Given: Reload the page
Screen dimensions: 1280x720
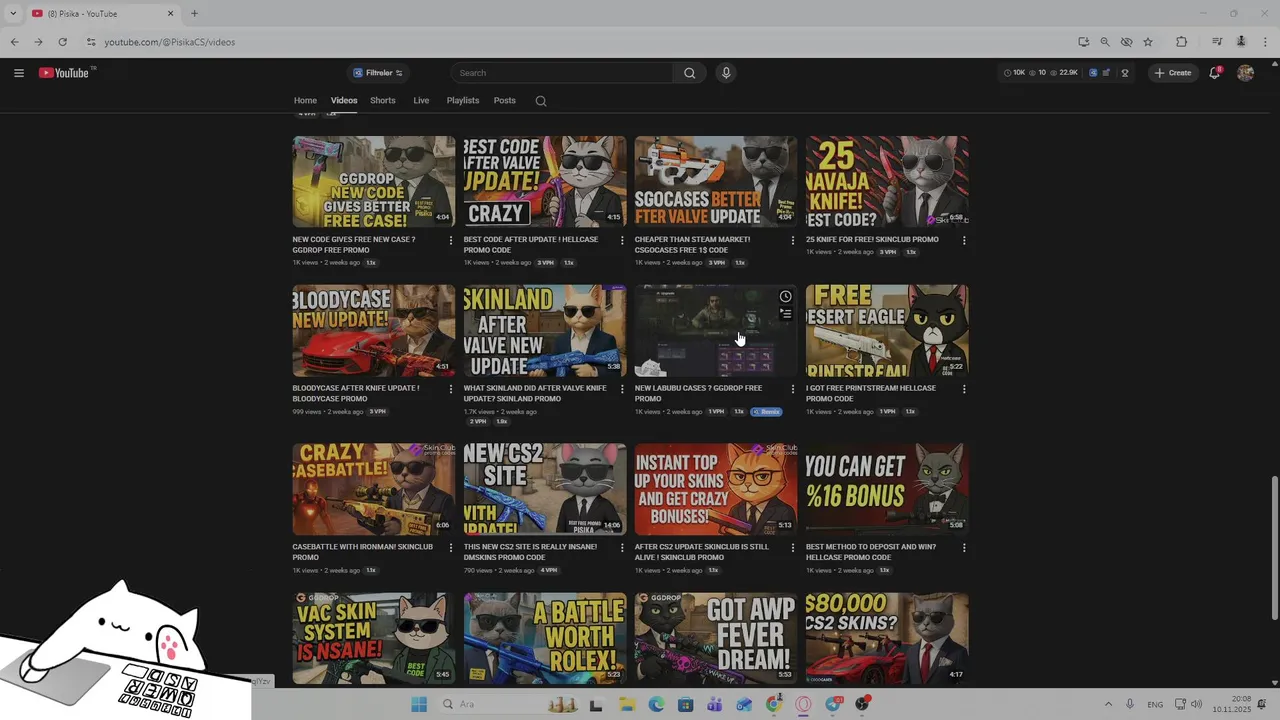Looking at the screenshot, I should pyautogui.click(x=62, y=42).
